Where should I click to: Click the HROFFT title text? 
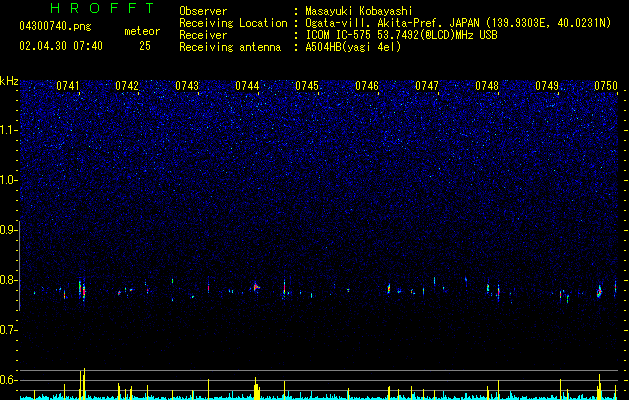coord(103,8)
